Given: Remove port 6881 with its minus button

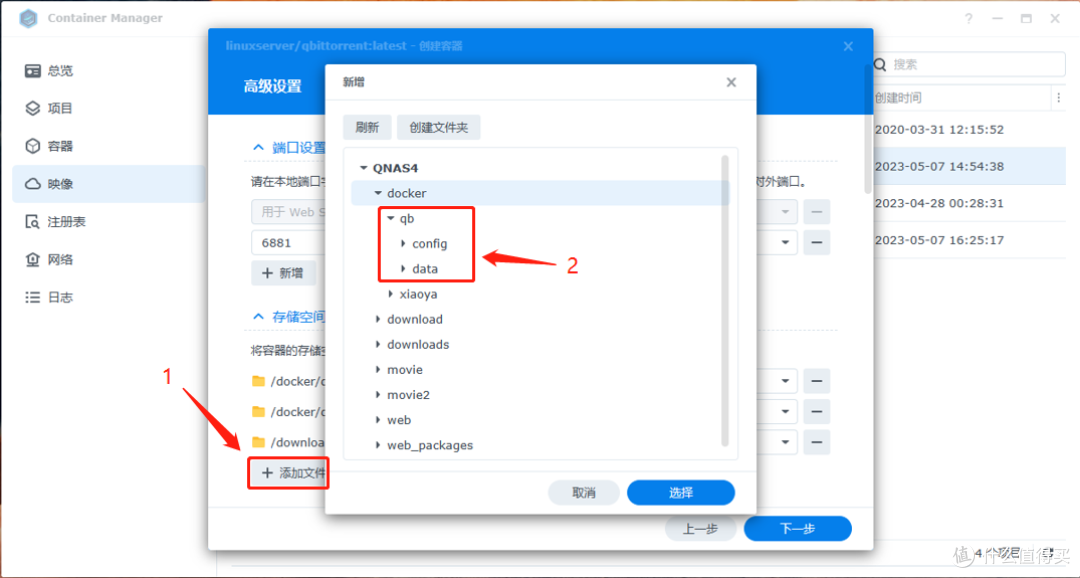Looking at the screenshot, I should (817, 242).
